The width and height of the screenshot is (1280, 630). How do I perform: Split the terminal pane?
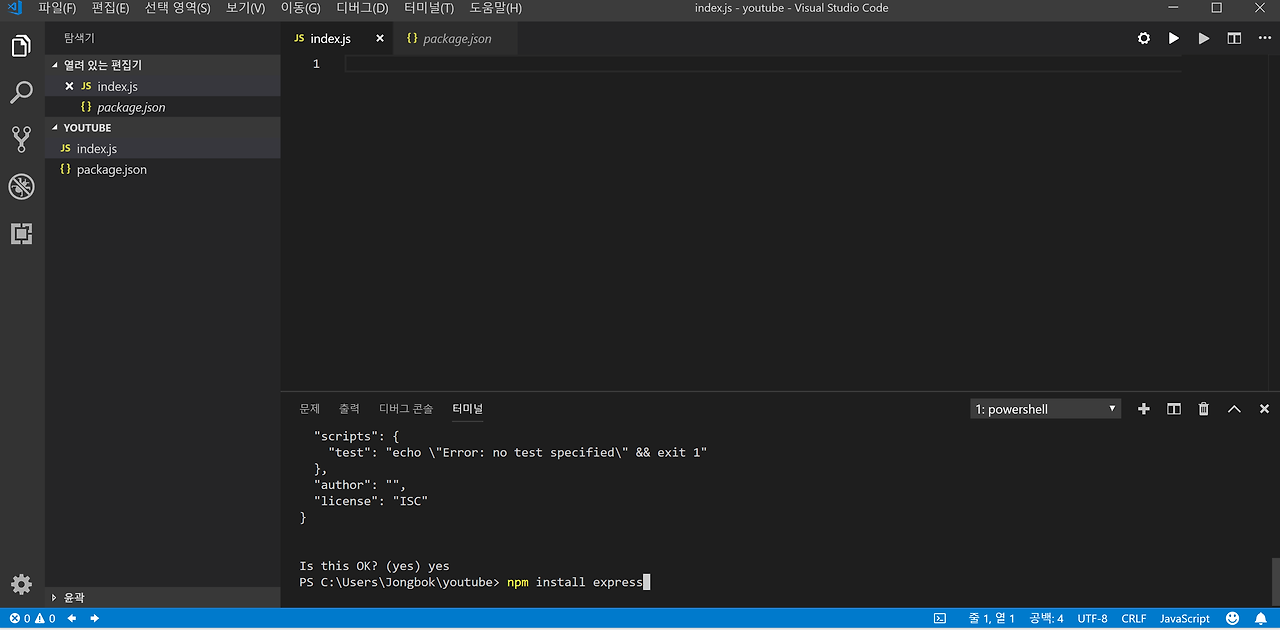(x=1174, y=409)
